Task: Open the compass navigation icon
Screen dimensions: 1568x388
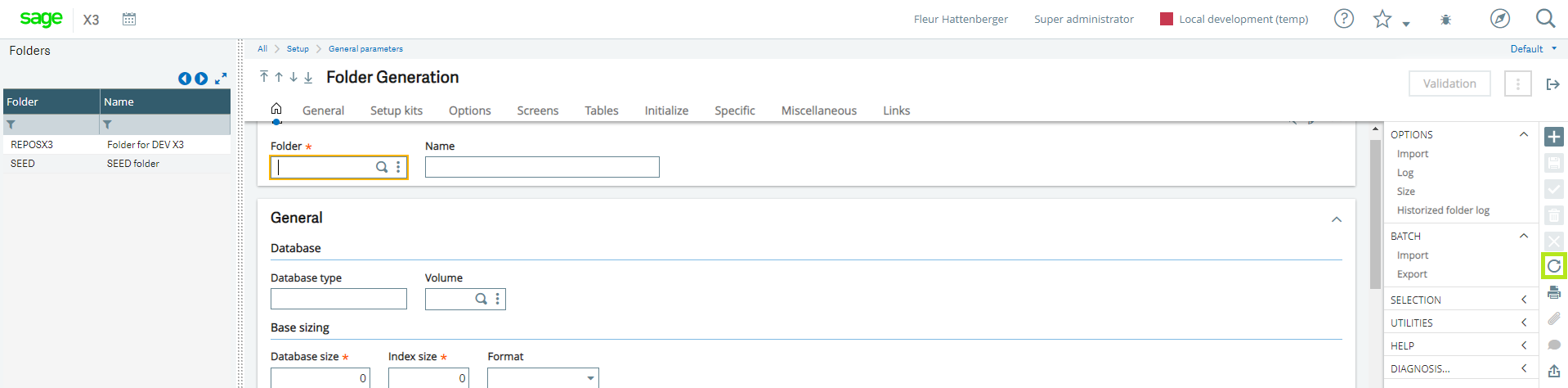Action: 1500,18
